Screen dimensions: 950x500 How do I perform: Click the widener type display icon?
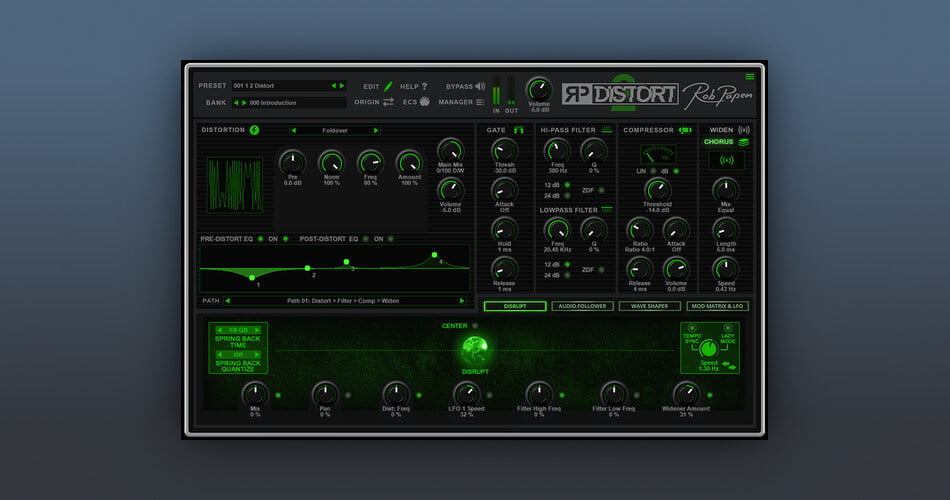point(726,161)
